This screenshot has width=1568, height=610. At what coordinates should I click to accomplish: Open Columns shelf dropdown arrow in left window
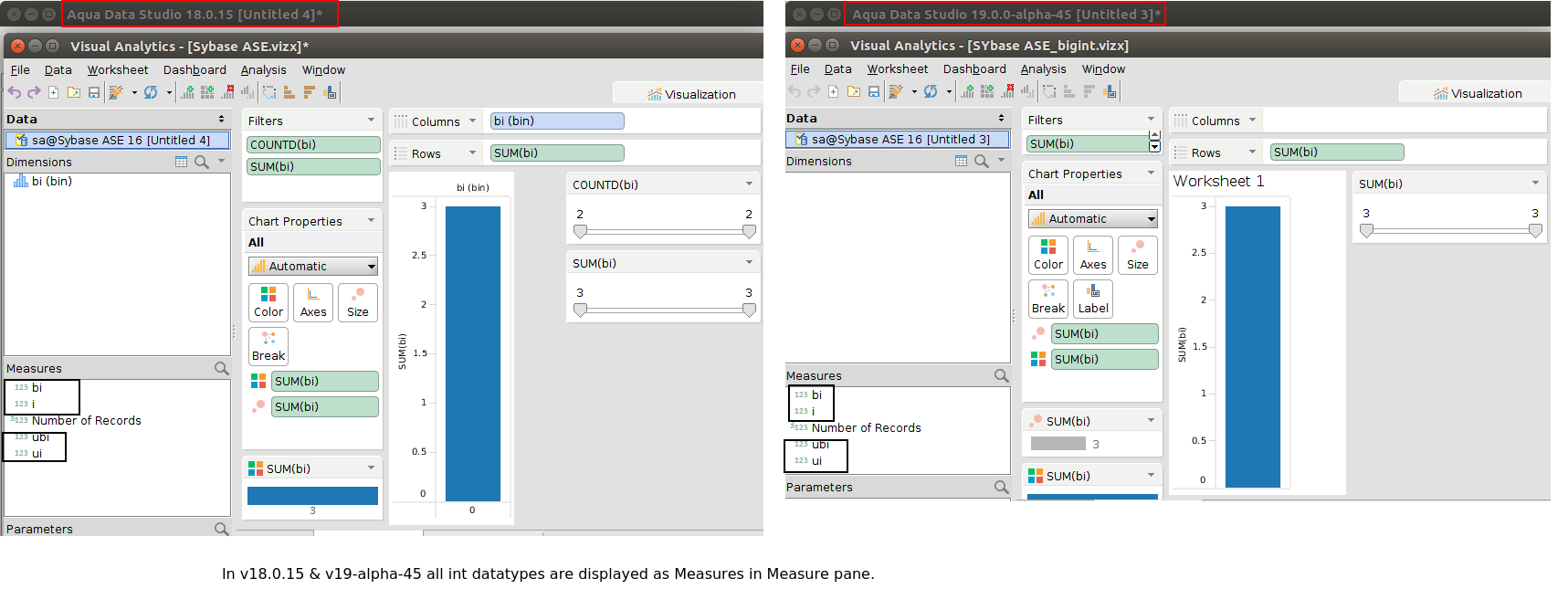(472, 121)
